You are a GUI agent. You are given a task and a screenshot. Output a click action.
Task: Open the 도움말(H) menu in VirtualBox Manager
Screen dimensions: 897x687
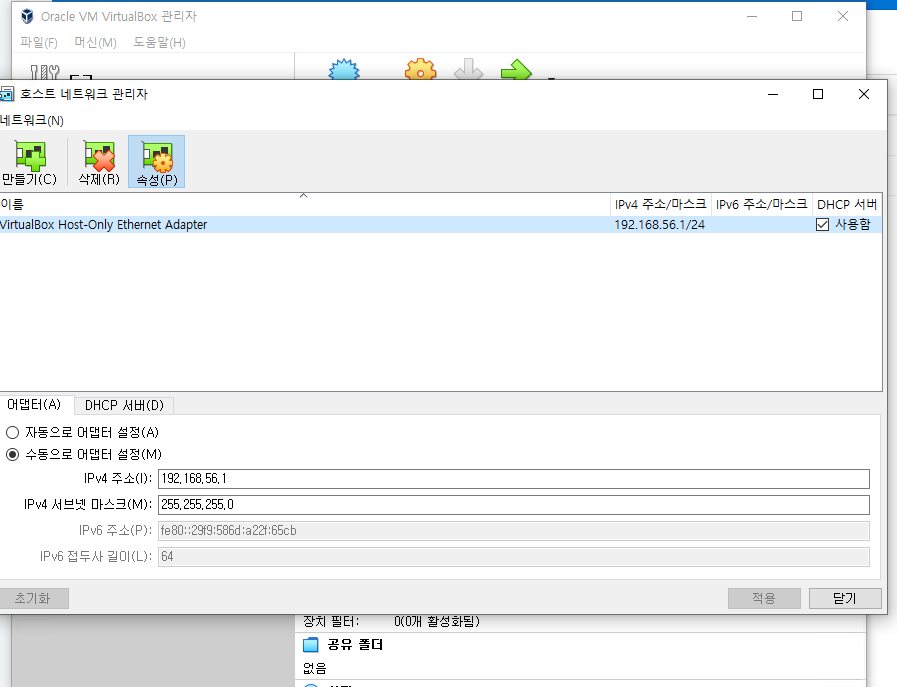pos(160,42)
